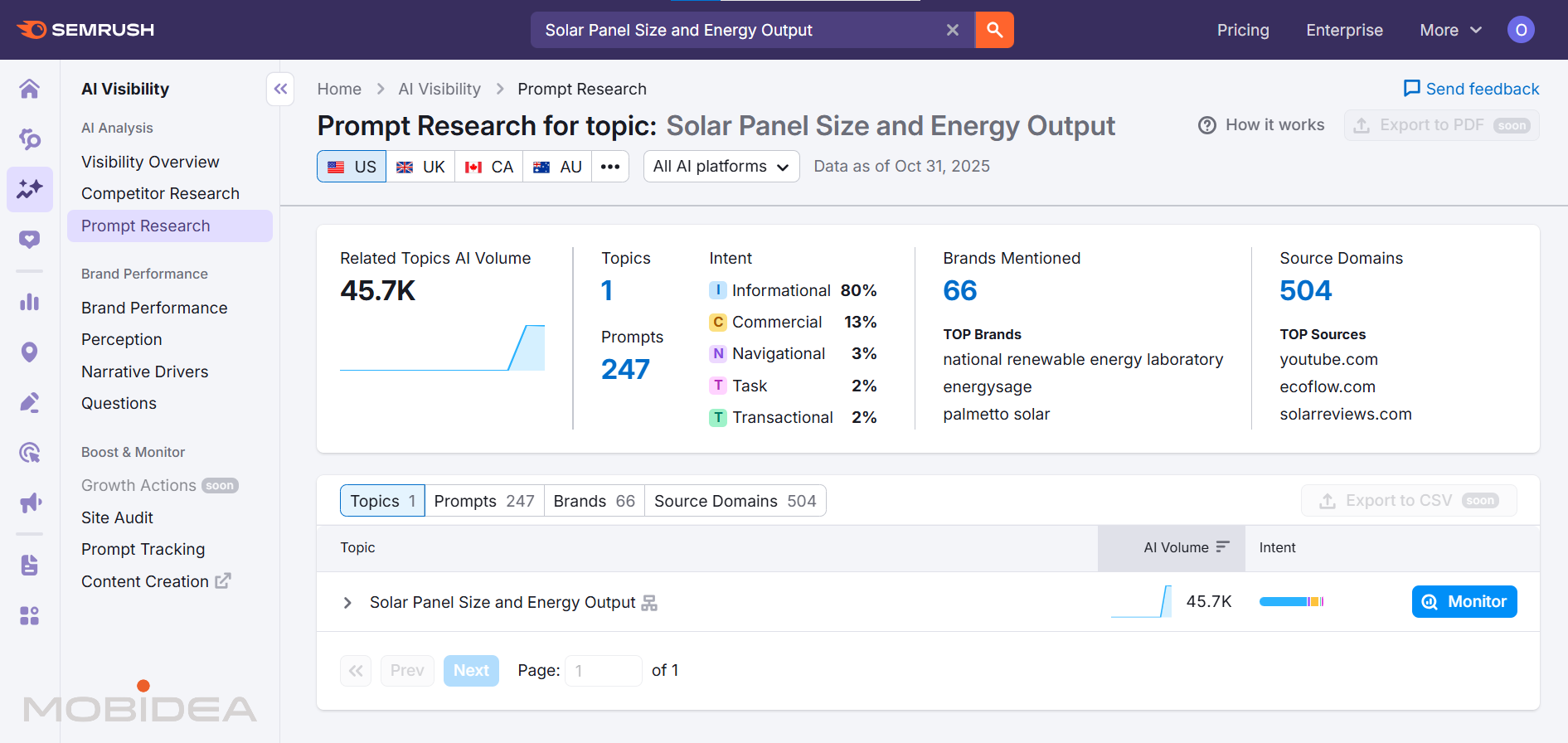Screen dimensions: 1568x743
Task: Switch to the Source Domains 504 tab
Action: pos(735,501)
